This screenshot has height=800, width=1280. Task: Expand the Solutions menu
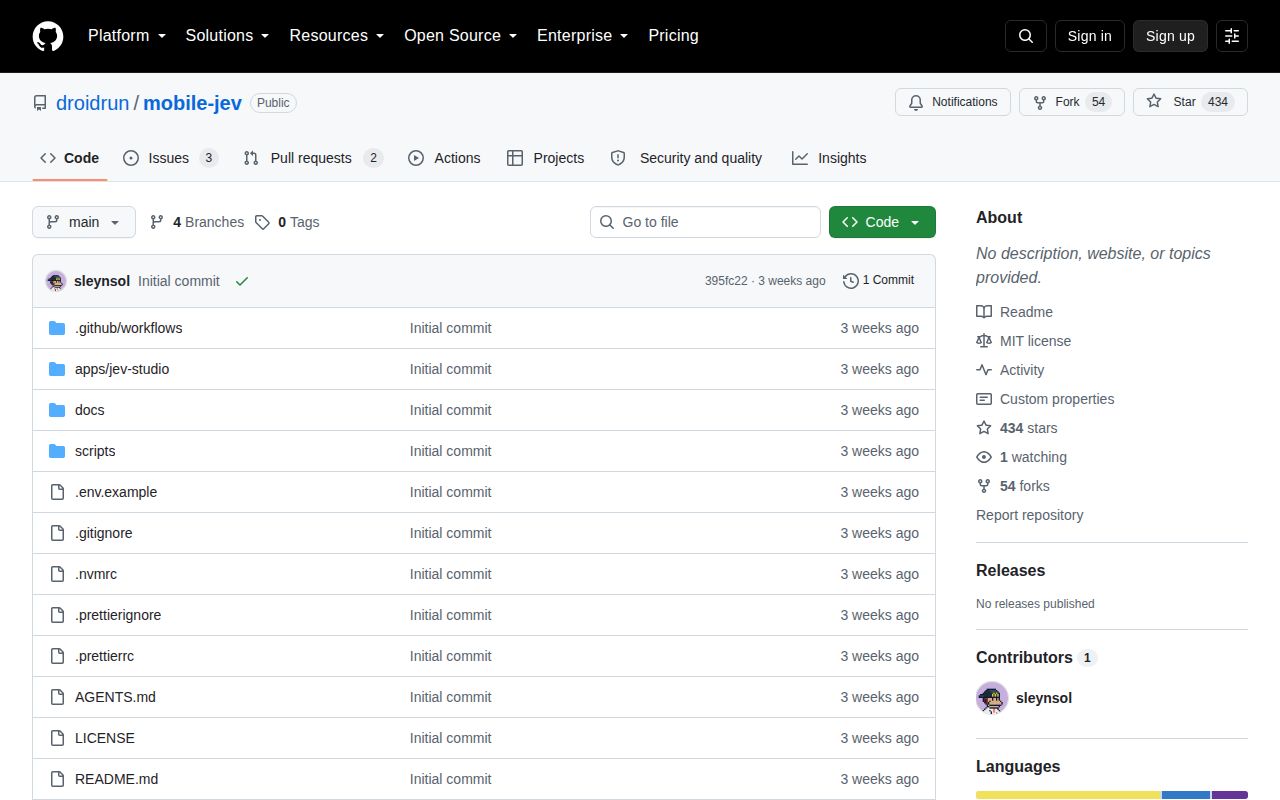pos(228,36)
